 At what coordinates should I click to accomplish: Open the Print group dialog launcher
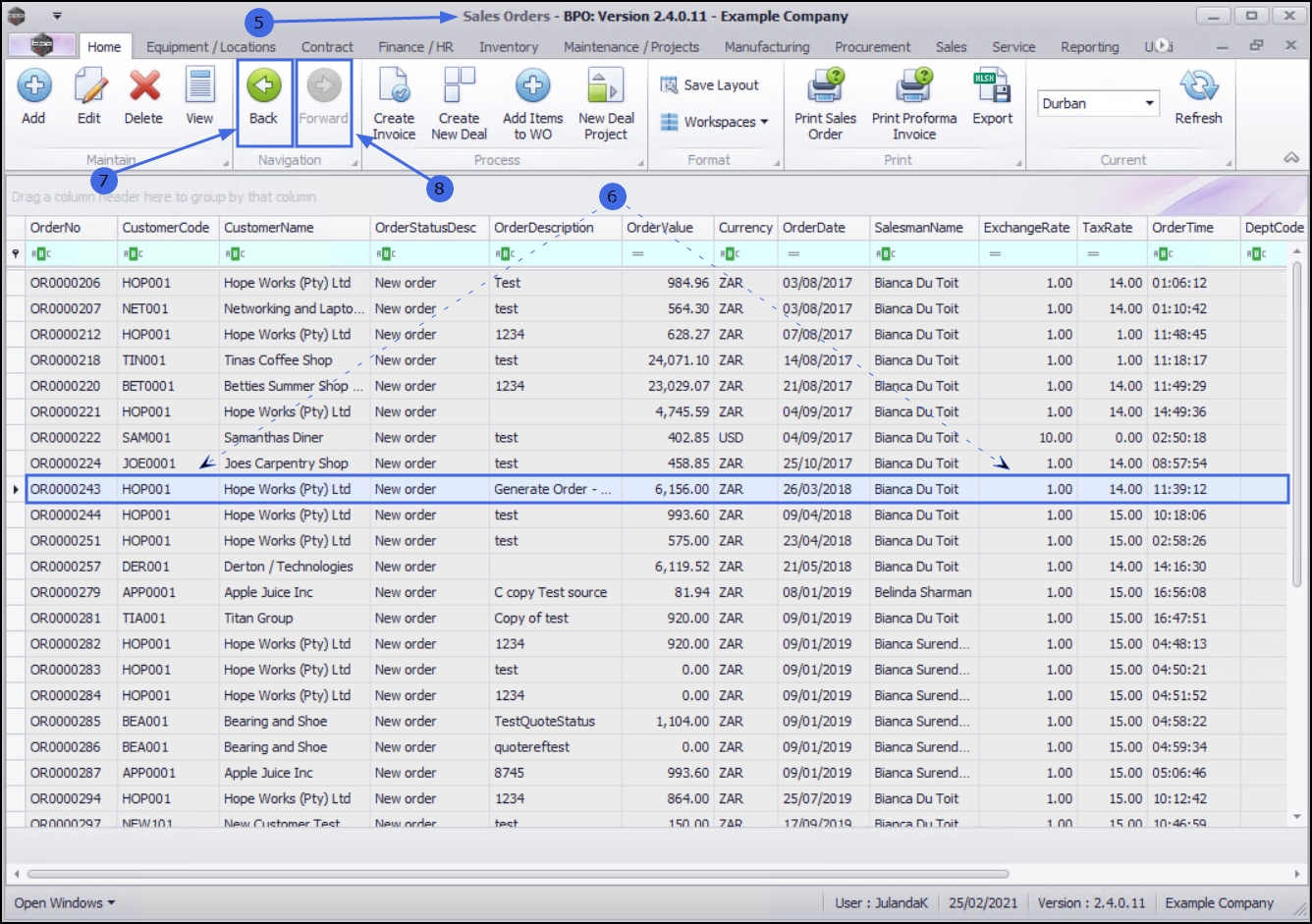[x=1018, y=163]
